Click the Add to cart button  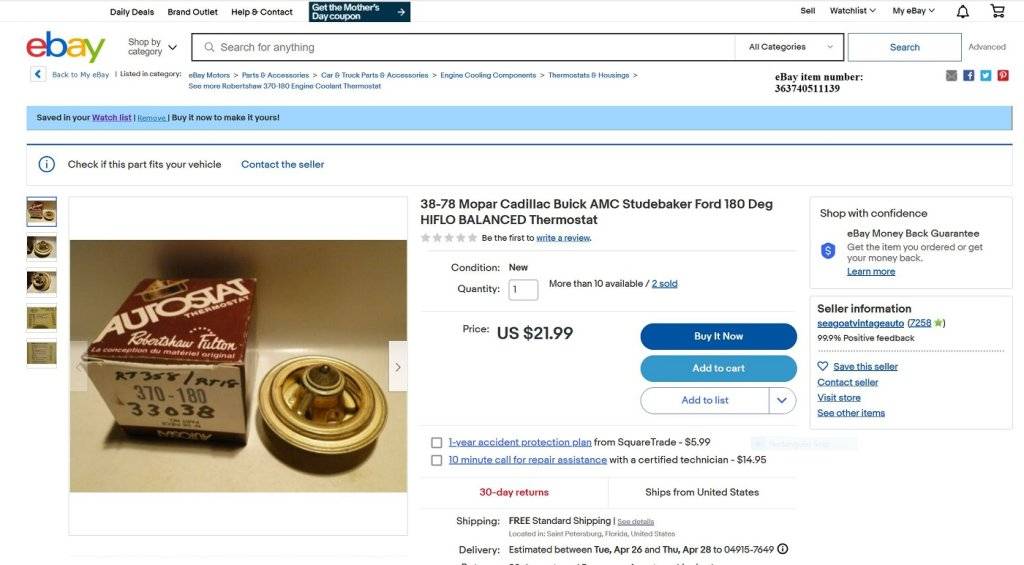coord(718,368)
